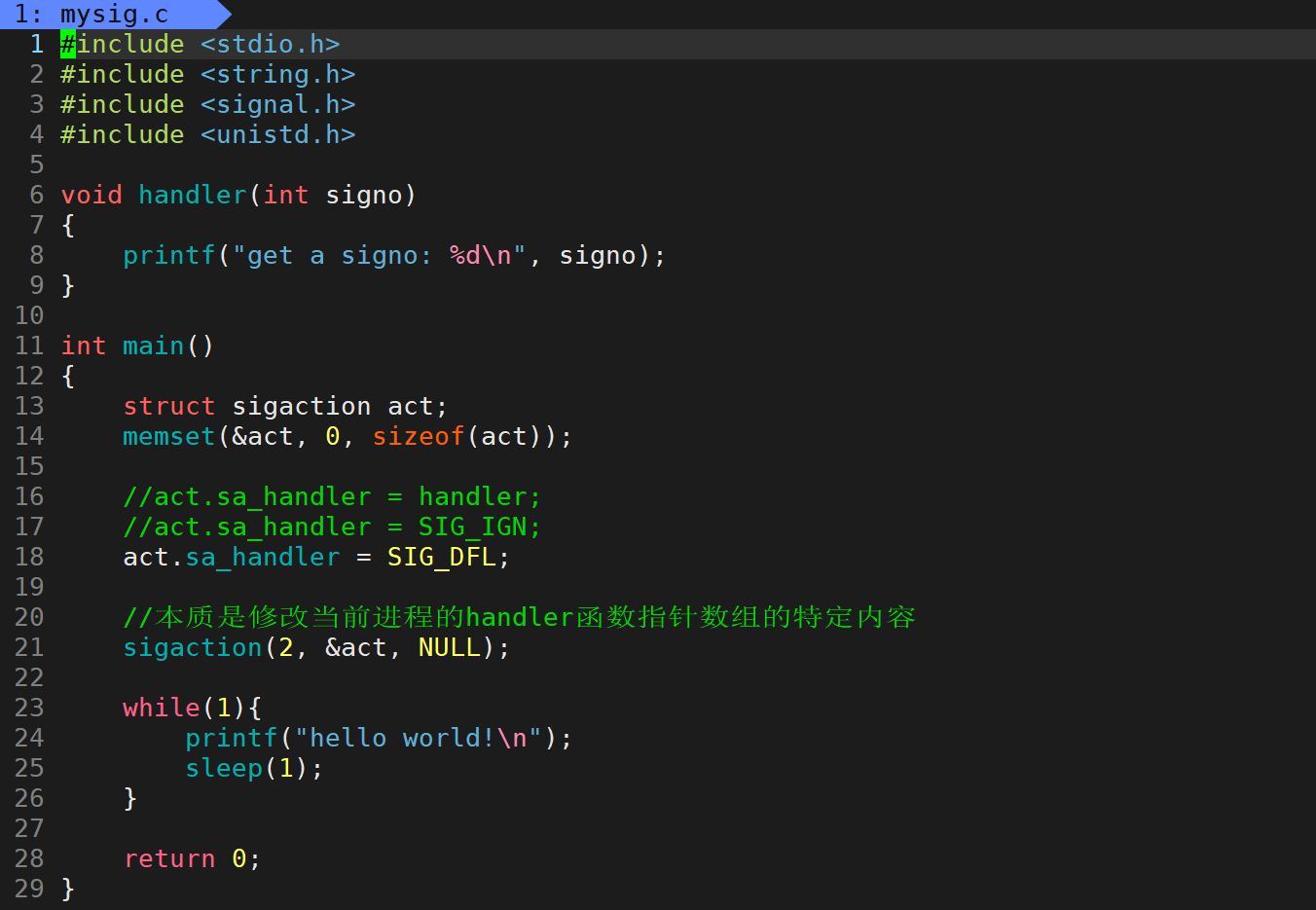The image size is (1316, 910).
Task: Click the 'handler' function name on line 6
Action: (193, 196)
